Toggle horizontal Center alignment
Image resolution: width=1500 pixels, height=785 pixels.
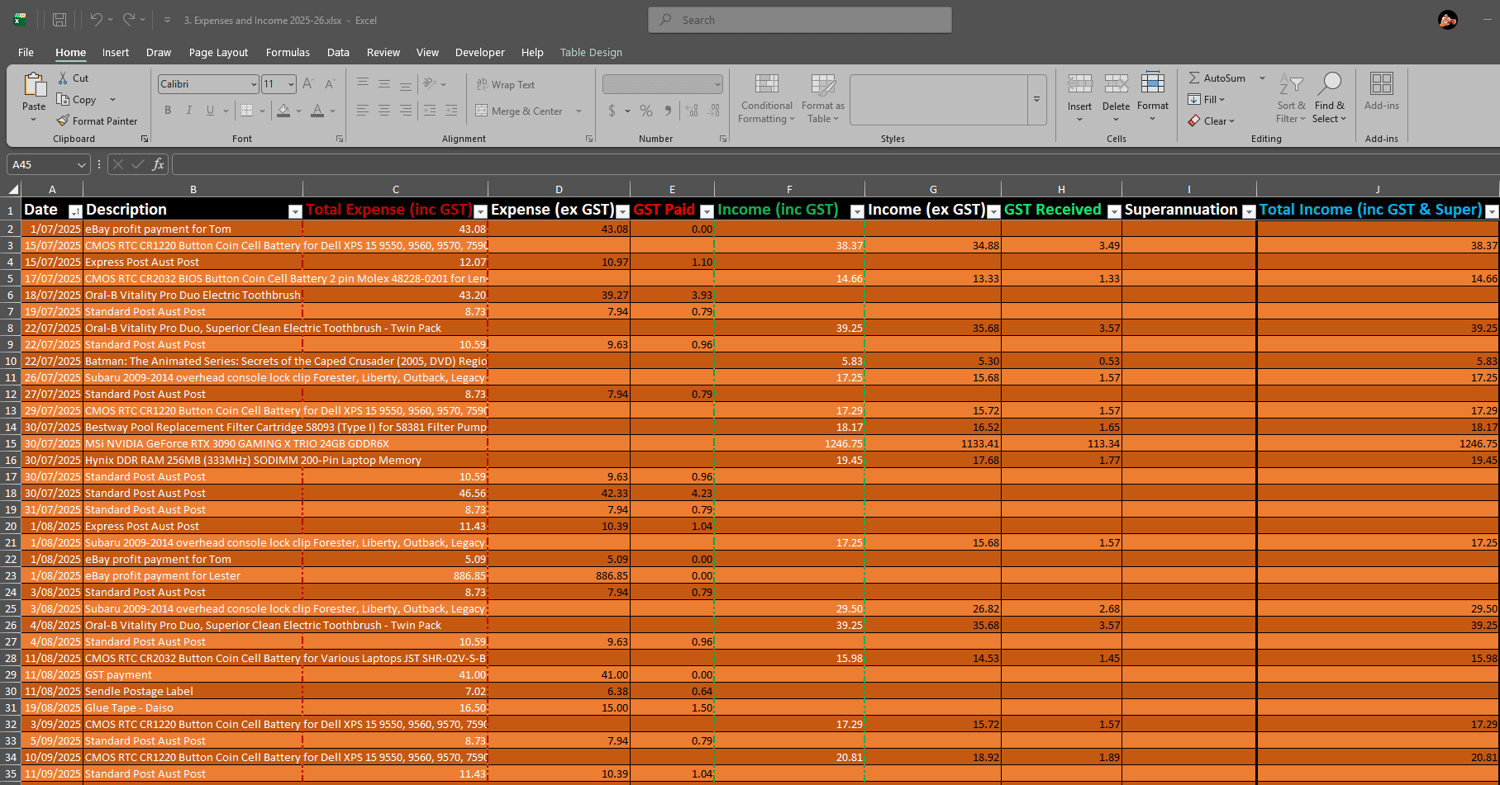coord(384,110)
